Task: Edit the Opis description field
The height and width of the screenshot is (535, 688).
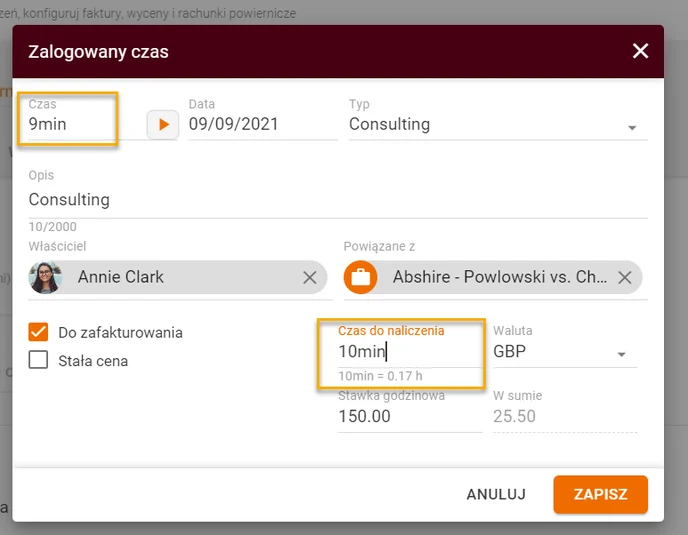Action: pyautogui.click(x=338, y=200)
